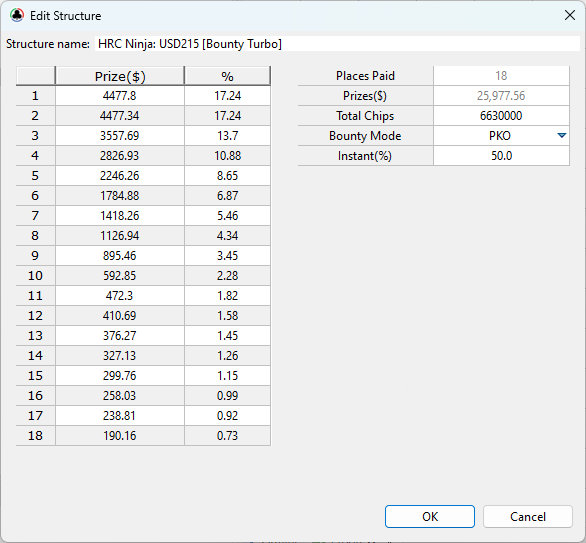The width and height of the screenshot is (586, 543).
Task: Edit the Structure name text field
Action: click(337, 44)
